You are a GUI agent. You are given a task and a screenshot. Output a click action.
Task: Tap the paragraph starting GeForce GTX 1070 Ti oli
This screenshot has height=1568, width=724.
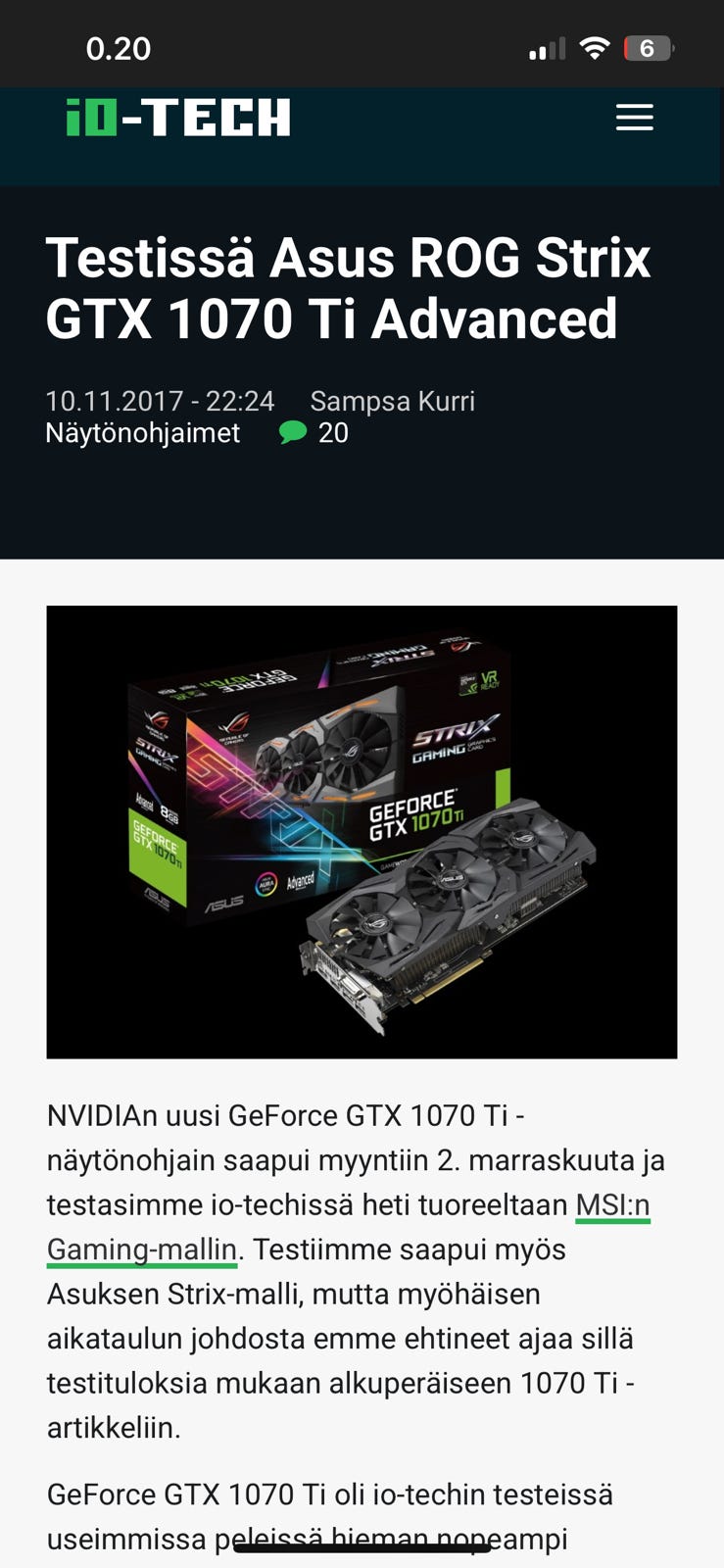click(x=330, y=1516)
